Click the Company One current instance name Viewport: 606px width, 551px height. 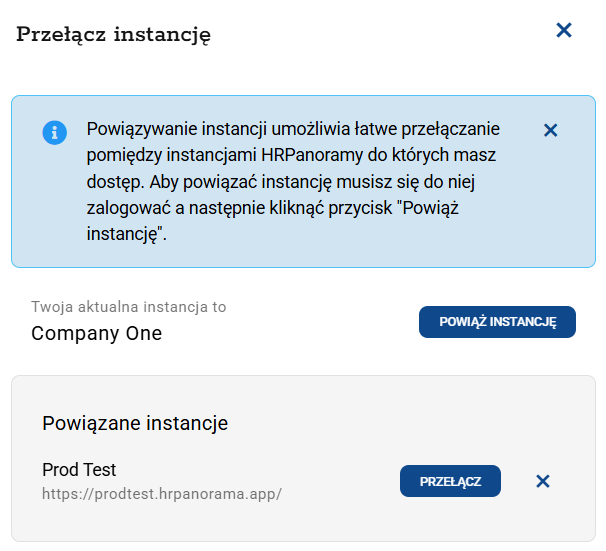coord(96,333)
